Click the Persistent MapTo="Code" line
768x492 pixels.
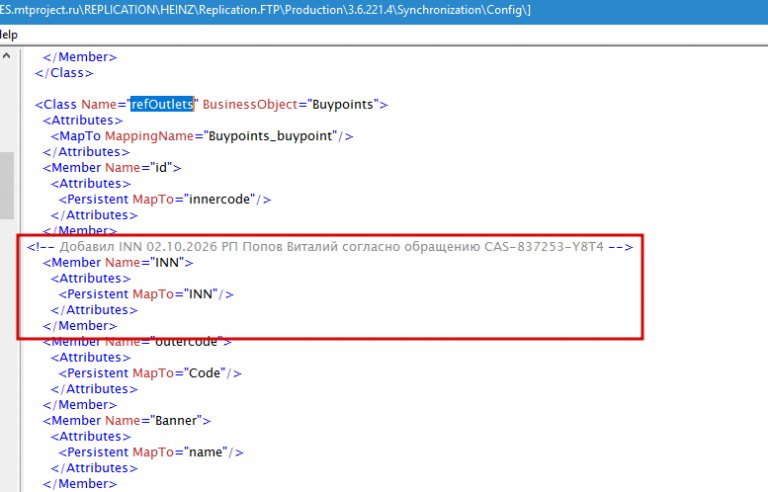tap(150, 373)
